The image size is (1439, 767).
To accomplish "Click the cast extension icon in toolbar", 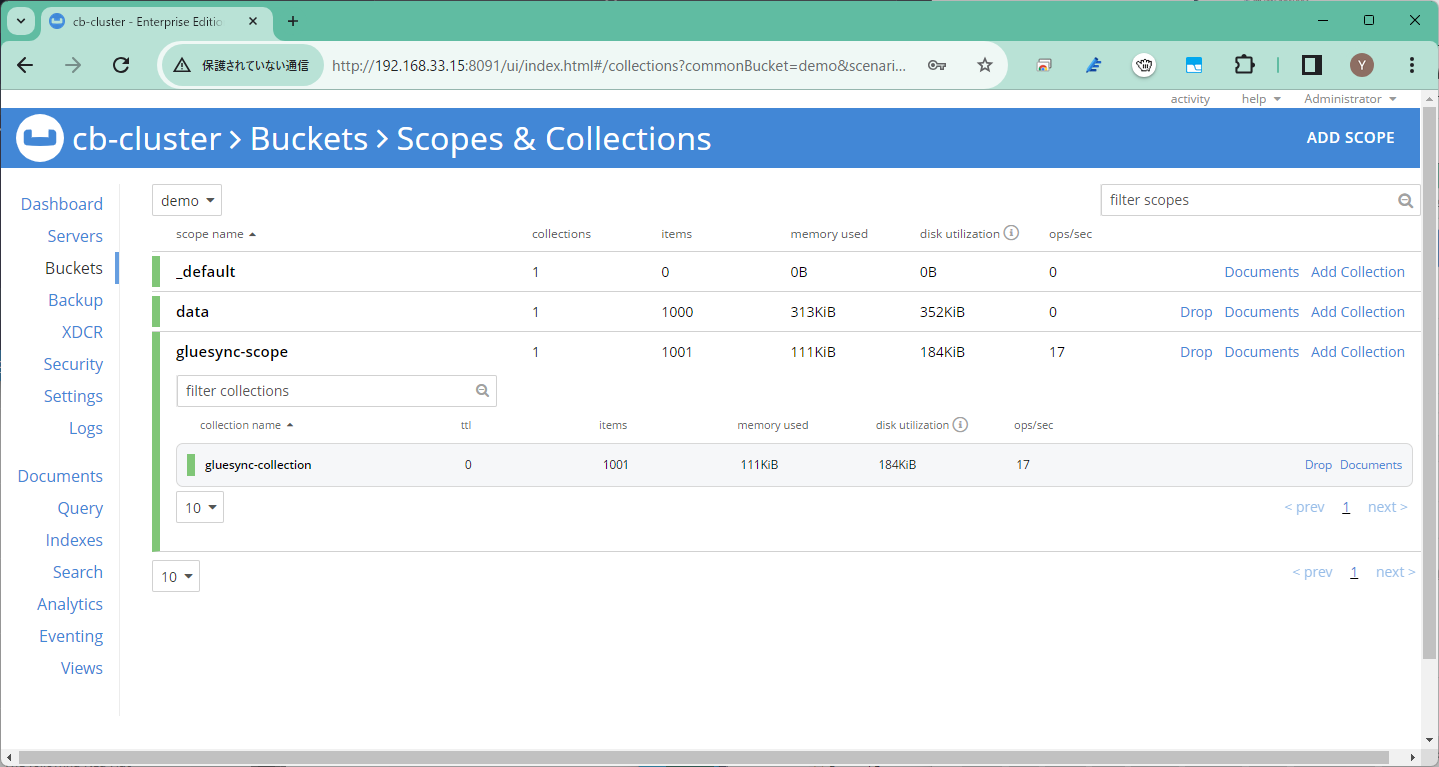I will (x=1044, y=65).
